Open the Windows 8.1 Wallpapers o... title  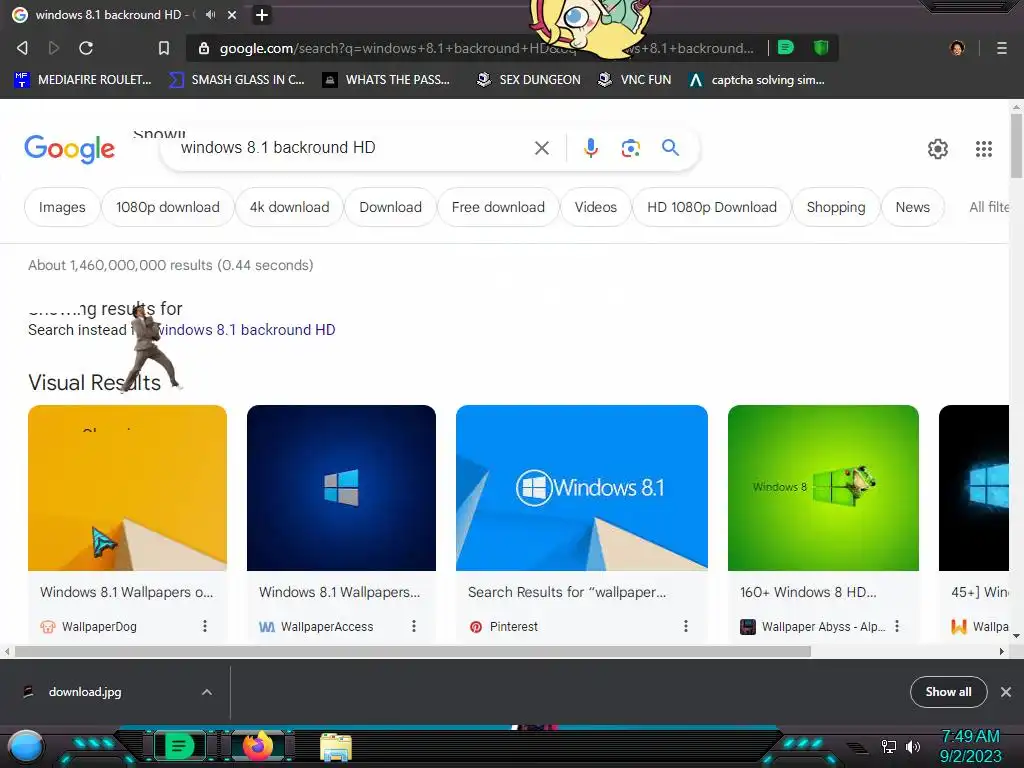(x=127, y=592)
